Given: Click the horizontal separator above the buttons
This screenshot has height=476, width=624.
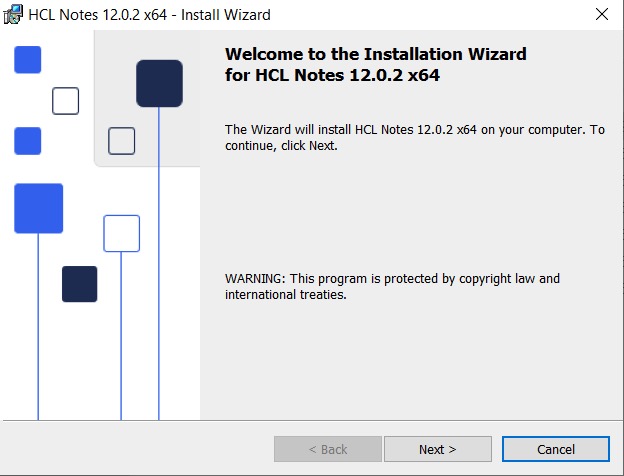Looking at the screenshot, I should pyautogui.click(x=312, y=421).
